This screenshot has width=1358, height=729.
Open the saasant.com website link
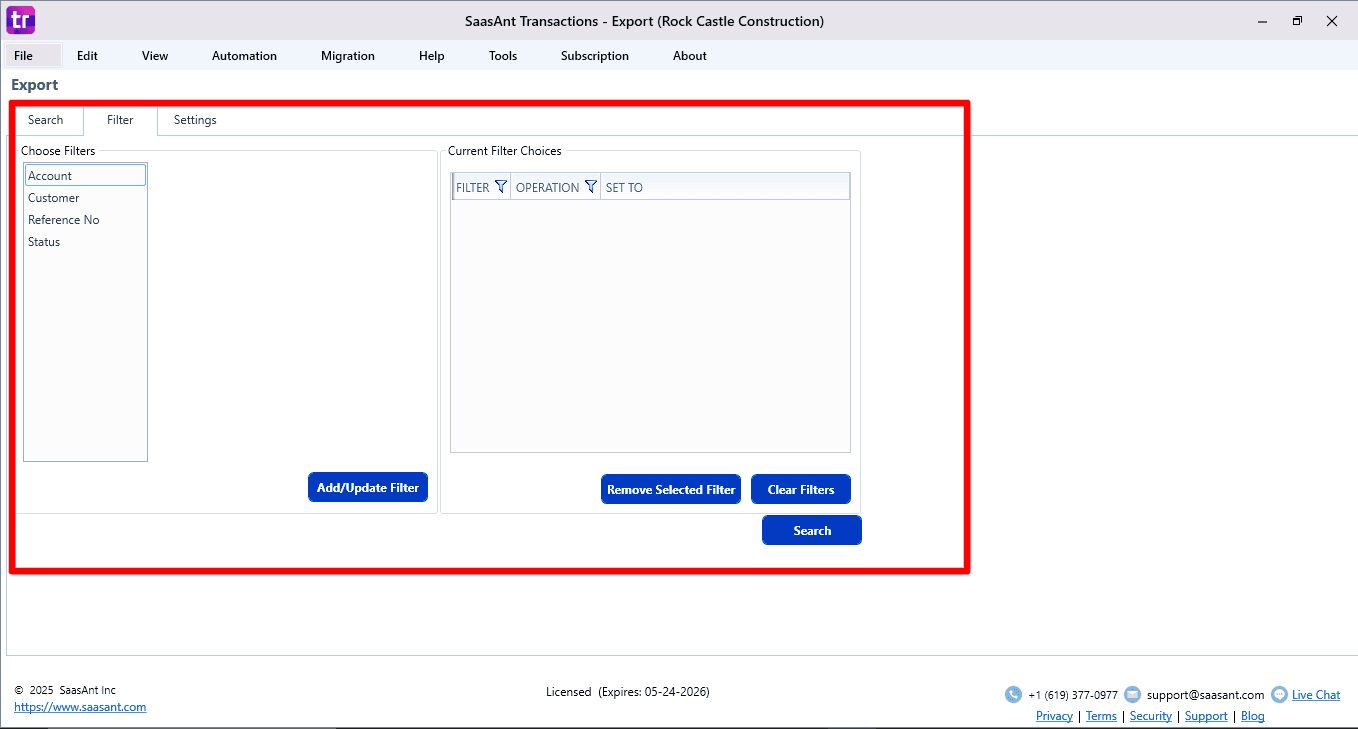coord(79,706)
